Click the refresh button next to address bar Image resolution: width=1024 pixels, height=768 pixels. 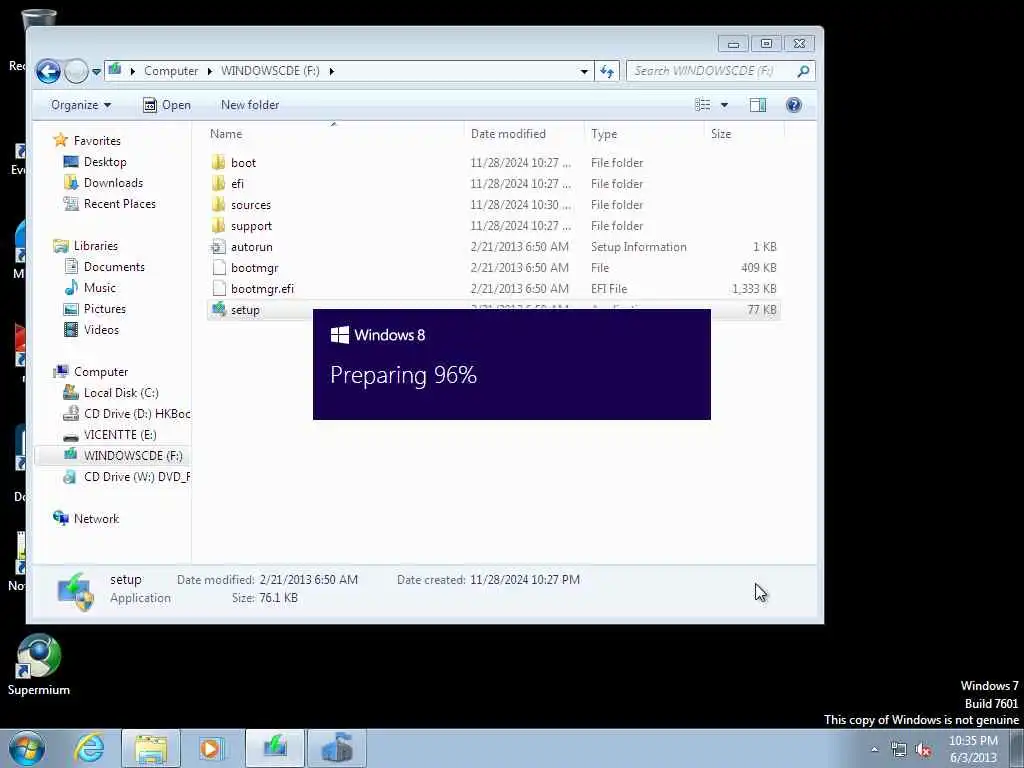607,71
